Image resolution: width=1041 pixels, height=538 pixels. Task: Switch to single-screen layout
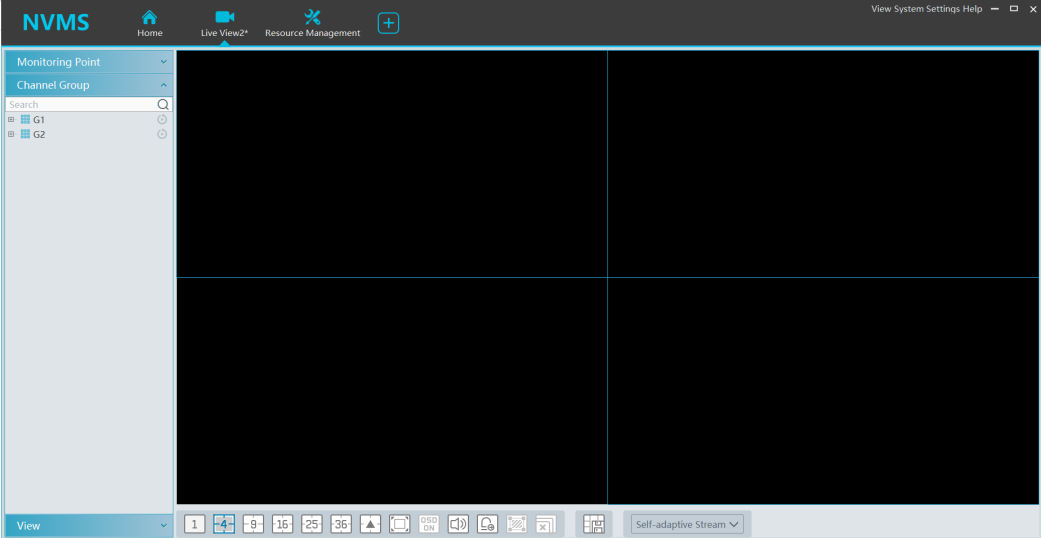point(195,524)
